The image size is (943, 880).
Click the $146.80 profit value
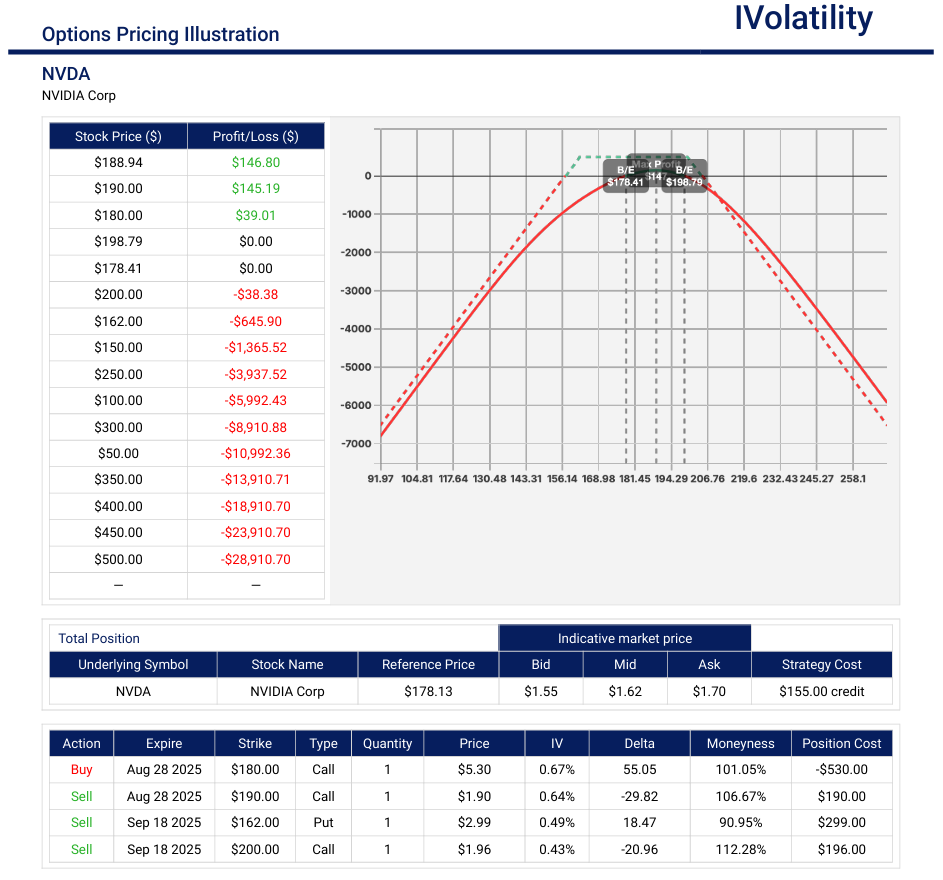click(256, 162)
